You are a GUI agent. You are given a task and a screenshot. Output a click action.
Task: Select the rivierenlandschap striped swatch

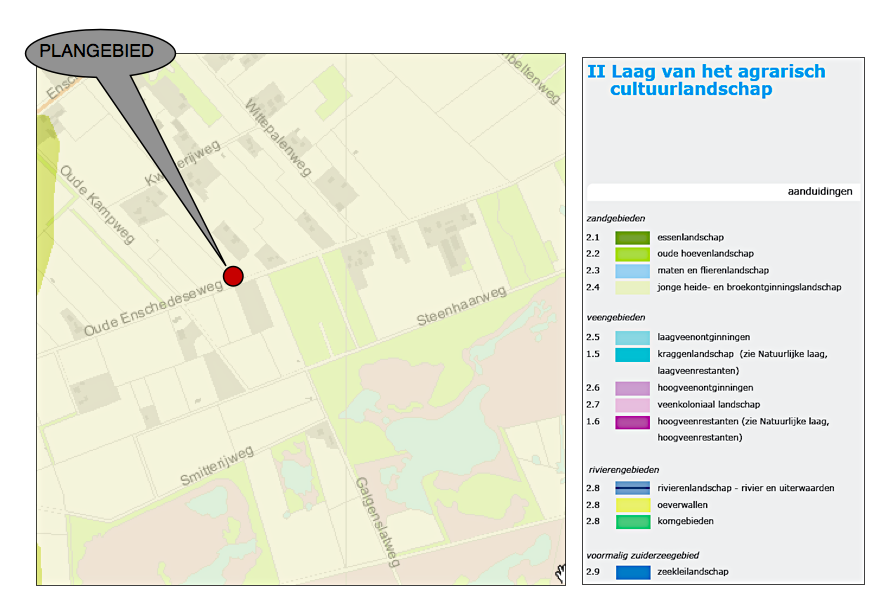point(632,488)
